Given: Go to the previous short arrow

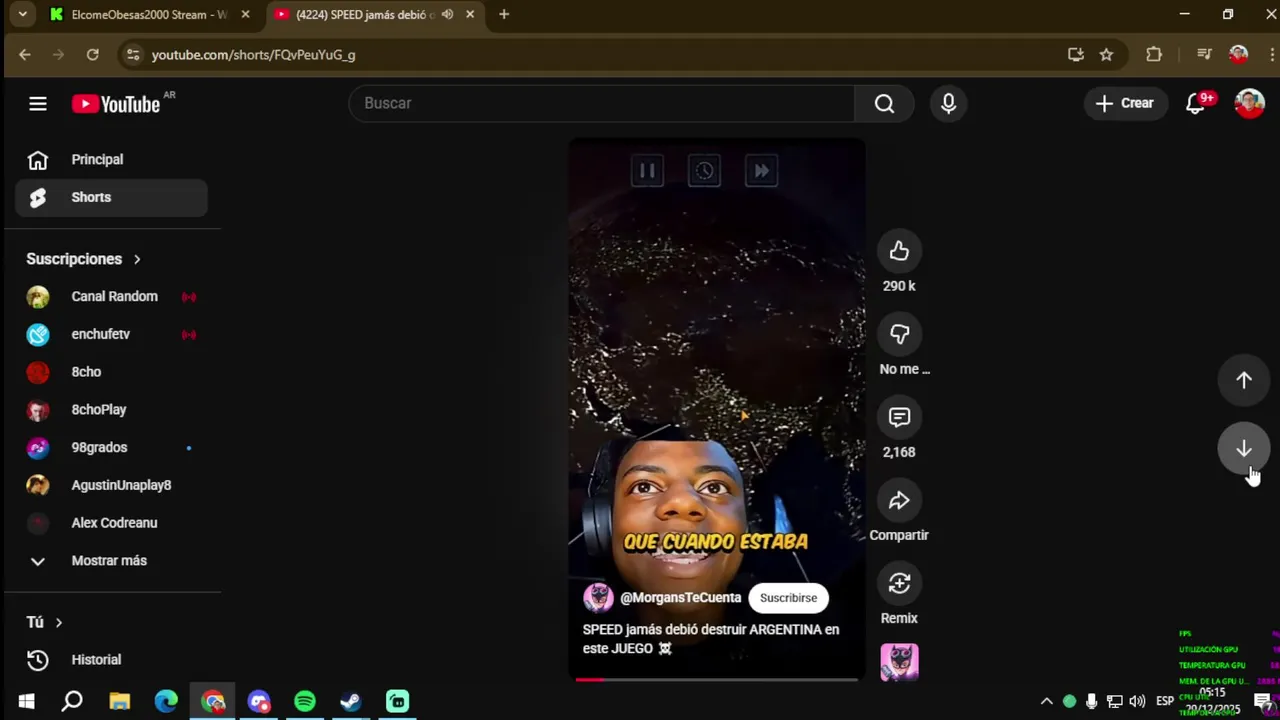Looking at the screenshot, I should (1243, 380).
